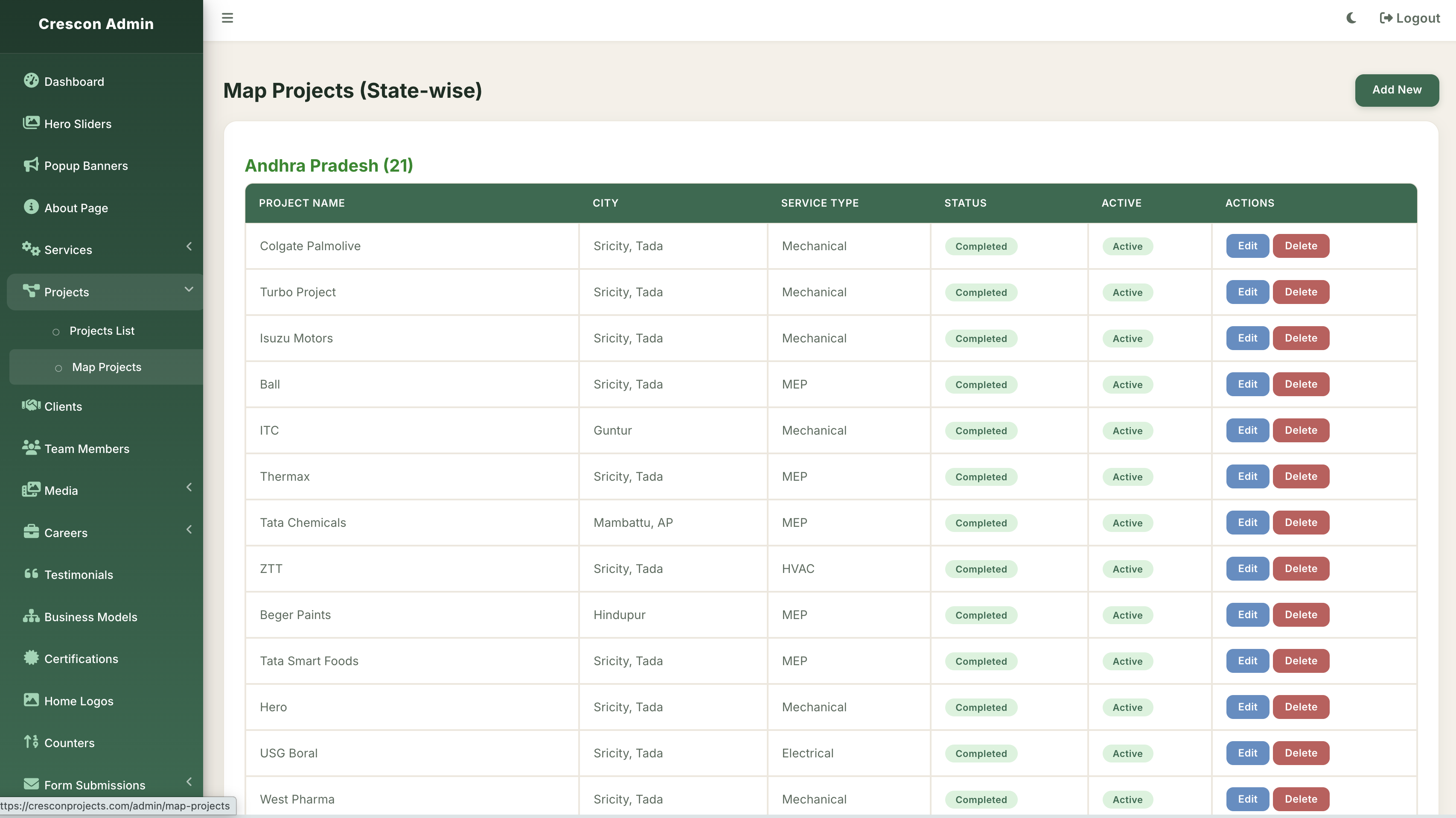Delete the West Pharma project
Image resolution: width=1456 pixels, height=818 pixels.
point(1301,799)
